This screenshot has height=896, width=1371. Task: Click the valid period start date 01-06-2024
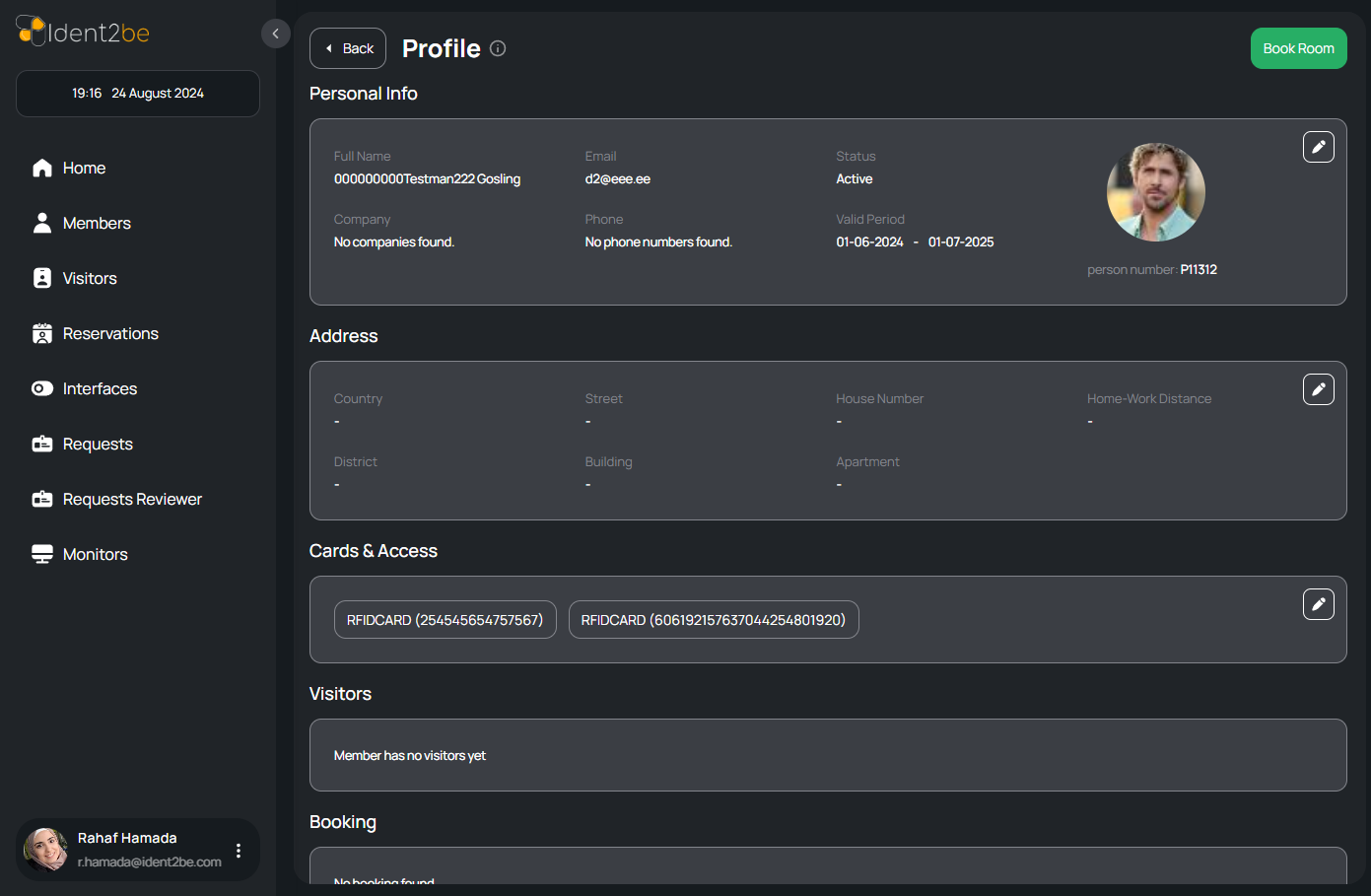click(869, 242)
